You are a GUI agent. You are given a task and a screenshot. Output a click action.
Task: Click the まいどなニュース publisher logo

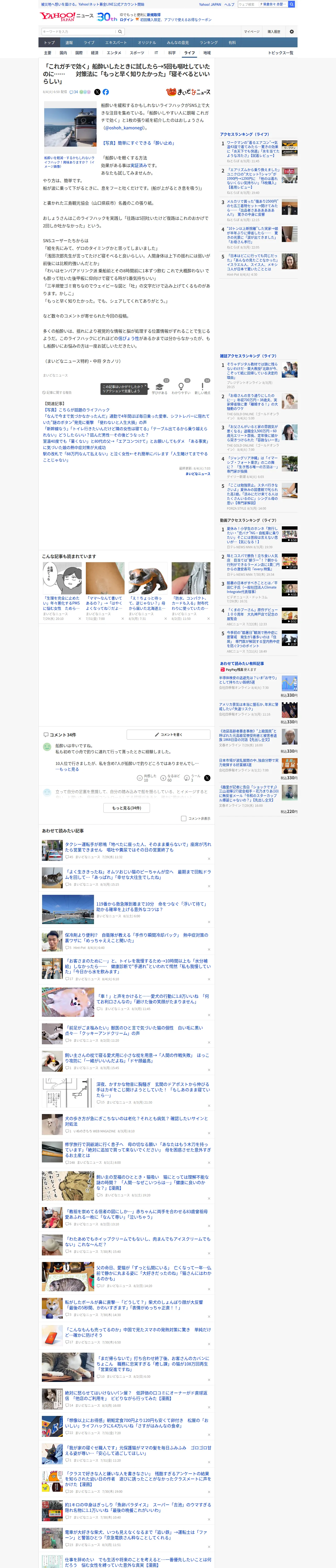coord(188,92)
